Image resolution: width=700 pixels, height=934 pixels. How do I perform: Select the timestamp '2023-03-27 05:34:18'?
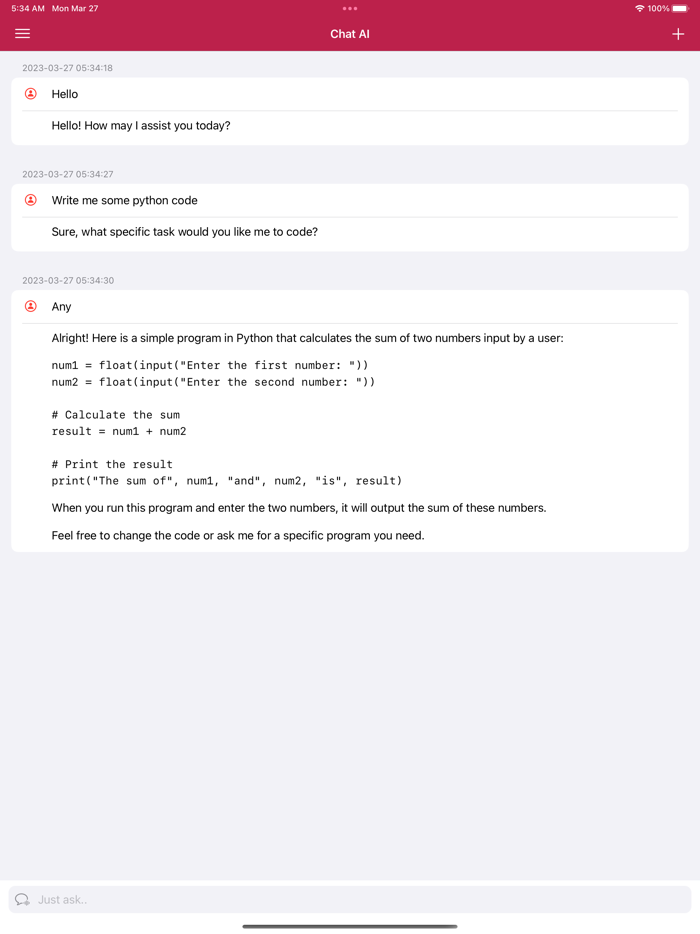click(68, 67)
